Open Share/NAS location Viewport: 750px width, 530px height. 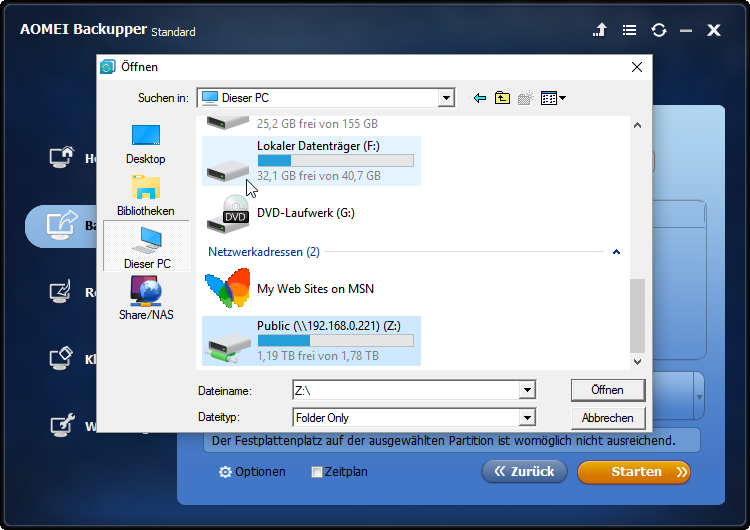pyautogui.click(x=146, y=298)
